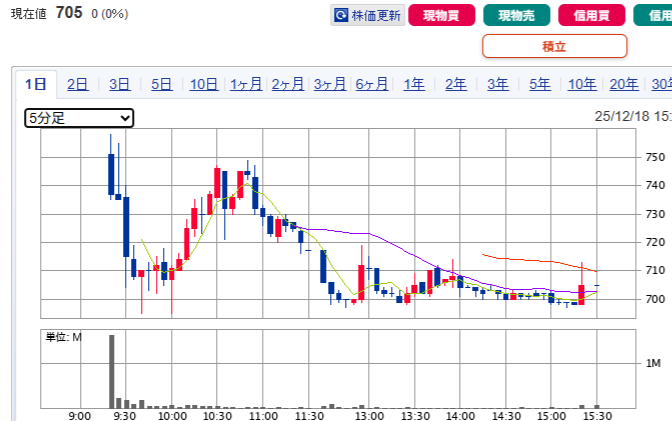Image resolution: width=672 pixels, height=421 pixels.
Task: Select the 5日 period tab
Action: point(161,84)
